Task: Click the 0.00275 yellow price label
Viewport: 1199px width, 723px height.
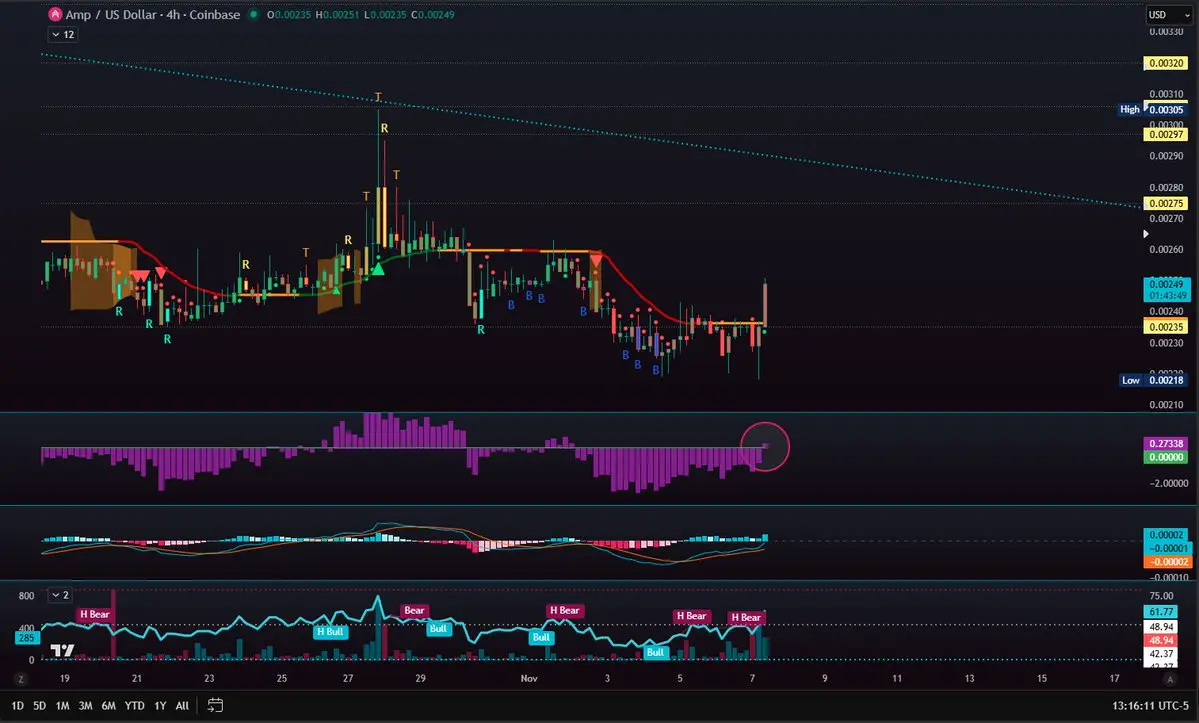Action: click(1166, 203)
